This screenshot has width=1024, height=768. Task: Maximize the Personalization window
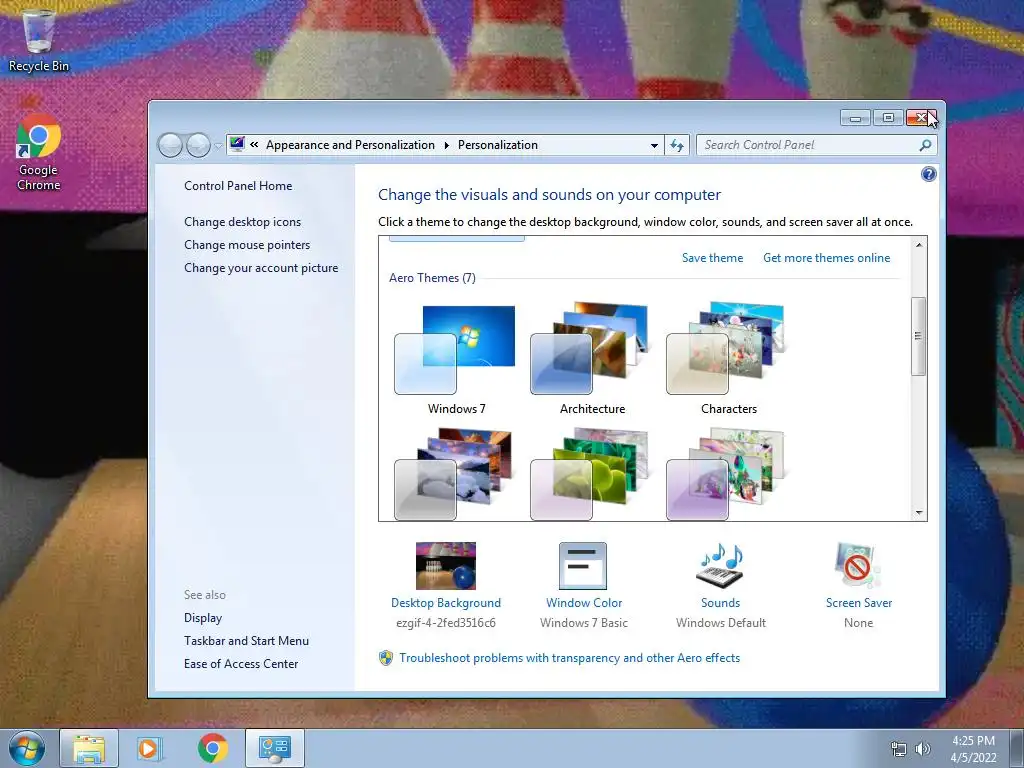(x=888, y=118)
